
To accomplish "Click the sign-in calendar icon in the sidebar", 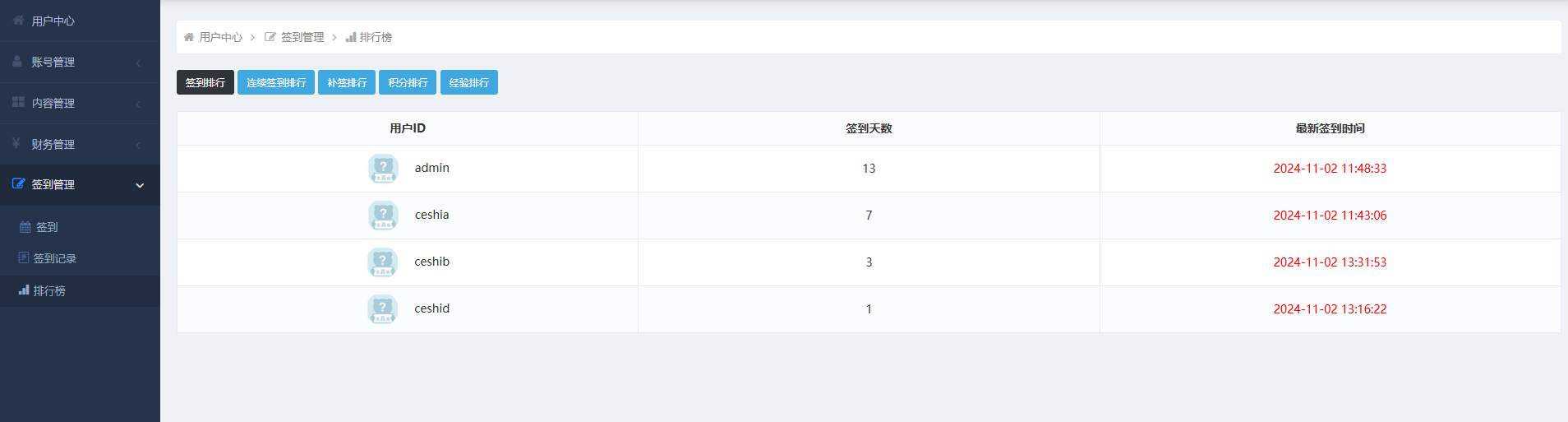I will 25,227.
